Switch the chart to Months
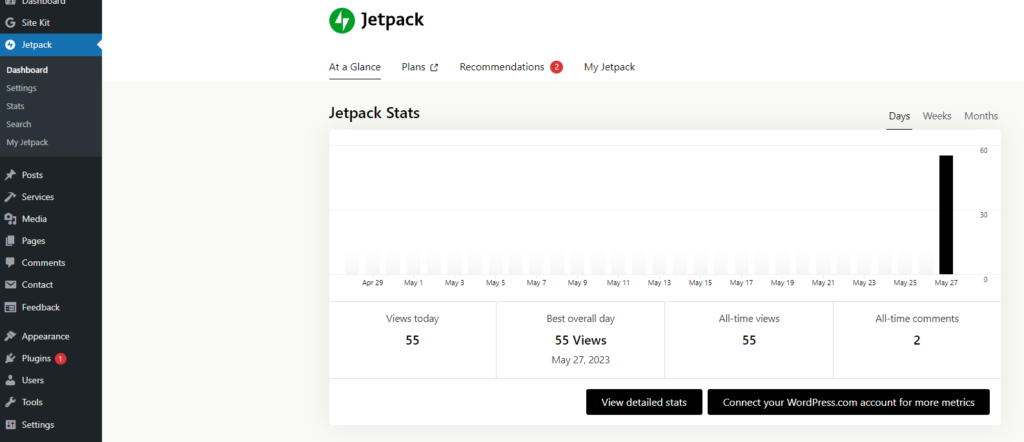Image resolution: width=1024 pixels, height=442 pixels. pos(981,116)
